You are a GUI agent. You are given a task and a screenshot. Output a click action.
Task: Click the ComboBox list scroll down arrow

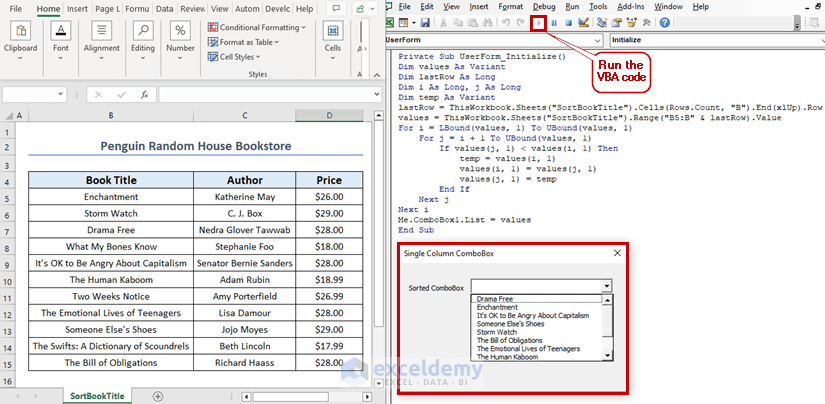[x=608, y=356]
